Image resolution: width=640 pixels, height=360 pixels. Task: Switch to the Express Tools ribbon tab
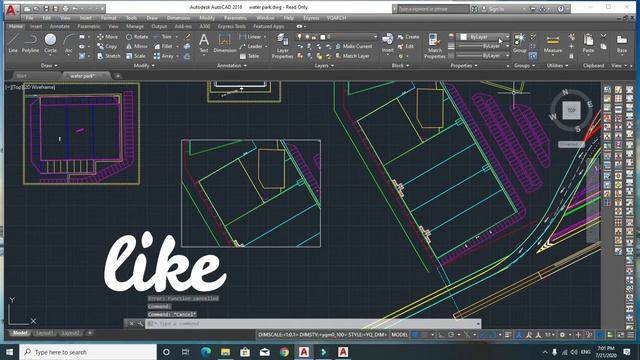point(231,26)
